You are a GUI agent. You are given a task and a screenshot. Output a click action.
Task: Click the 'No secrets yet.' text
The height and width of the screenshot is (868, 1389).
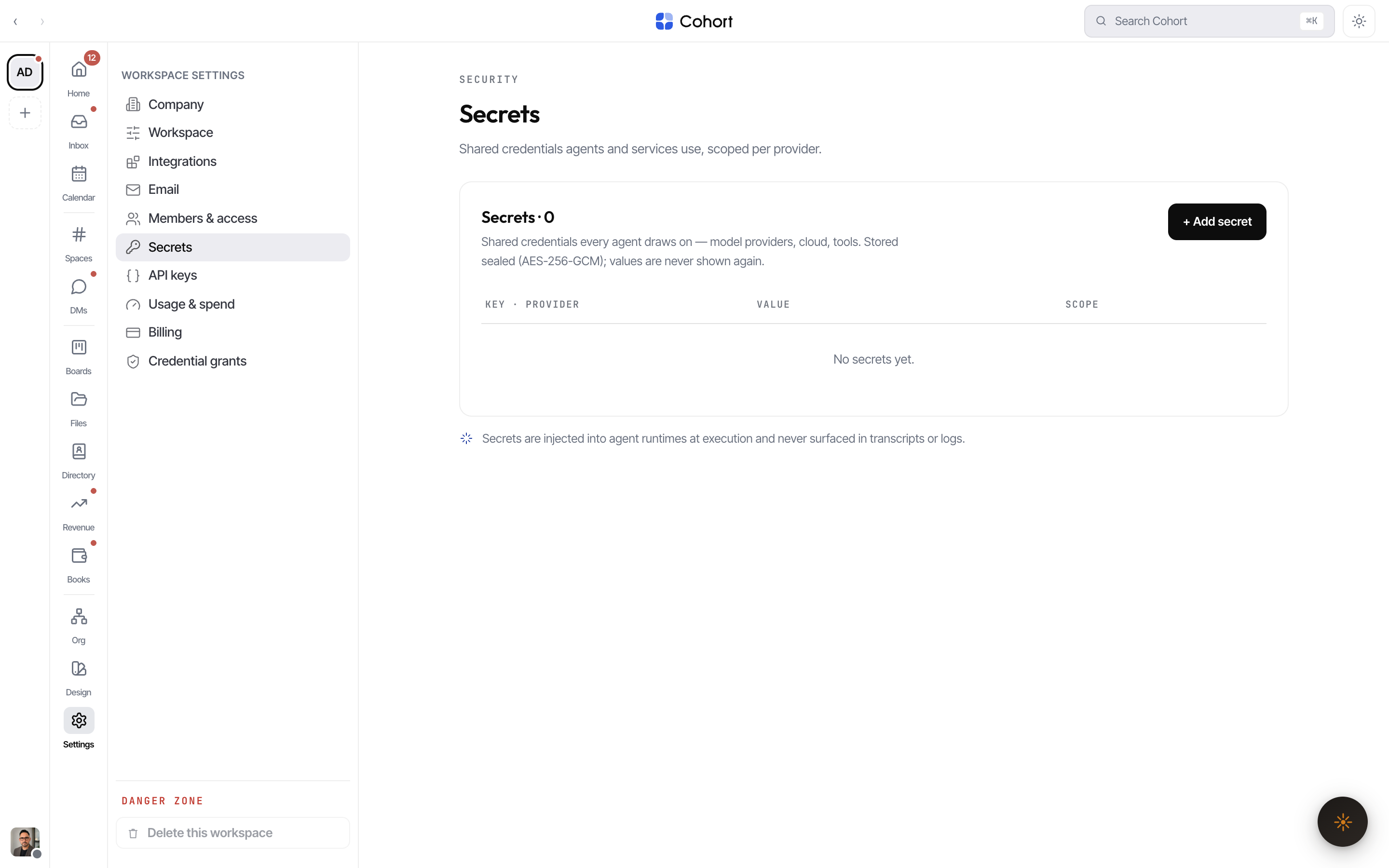(873, 359)
